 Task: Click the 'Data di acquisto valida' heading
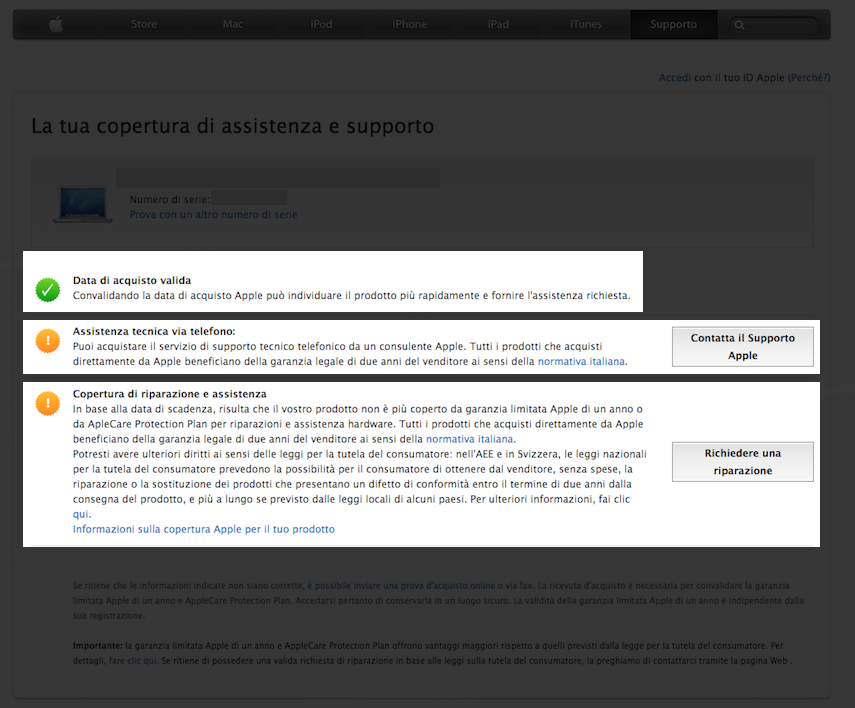pyautogui.click(x=132, y=280)
